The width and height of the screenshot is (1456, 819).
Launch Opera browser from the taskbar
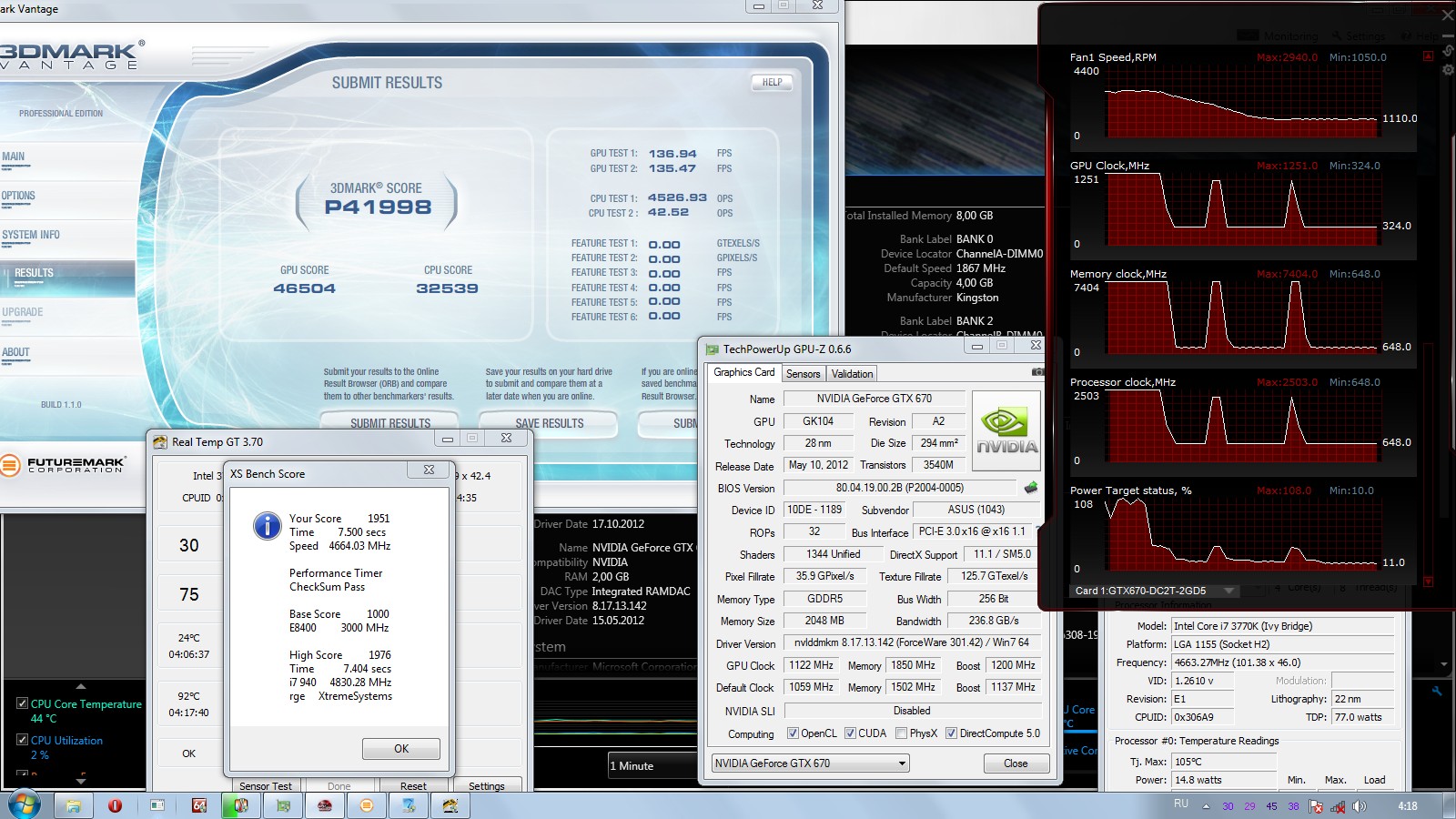[x=115, y=805]
